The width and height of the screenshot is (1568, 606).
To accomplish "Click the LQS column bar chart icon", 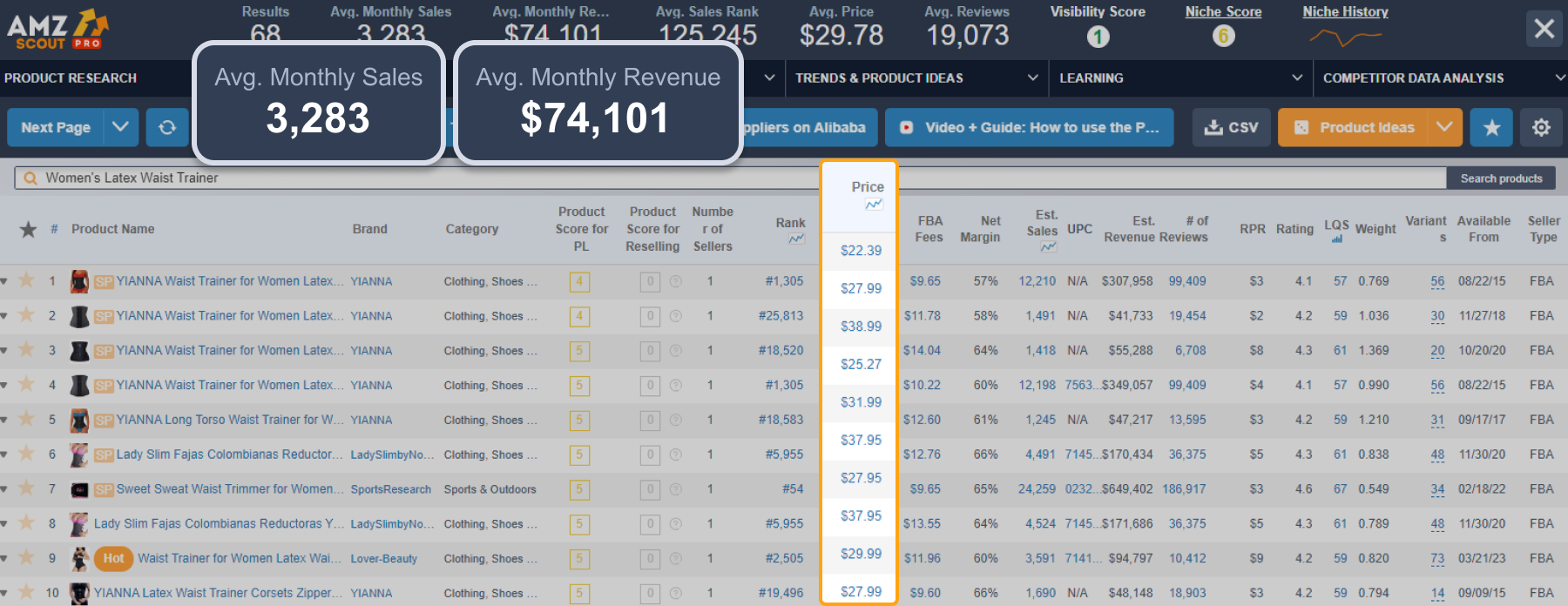I will pyautogui.click(x=1337, y=239).
